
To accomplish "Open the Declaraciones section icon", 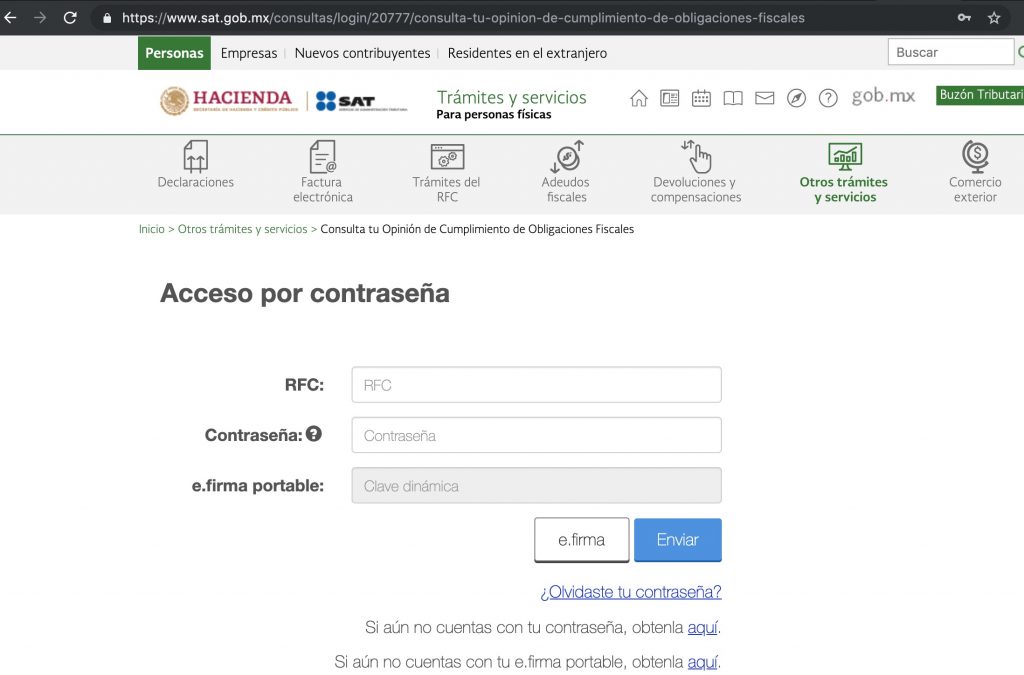I will 195,160.
